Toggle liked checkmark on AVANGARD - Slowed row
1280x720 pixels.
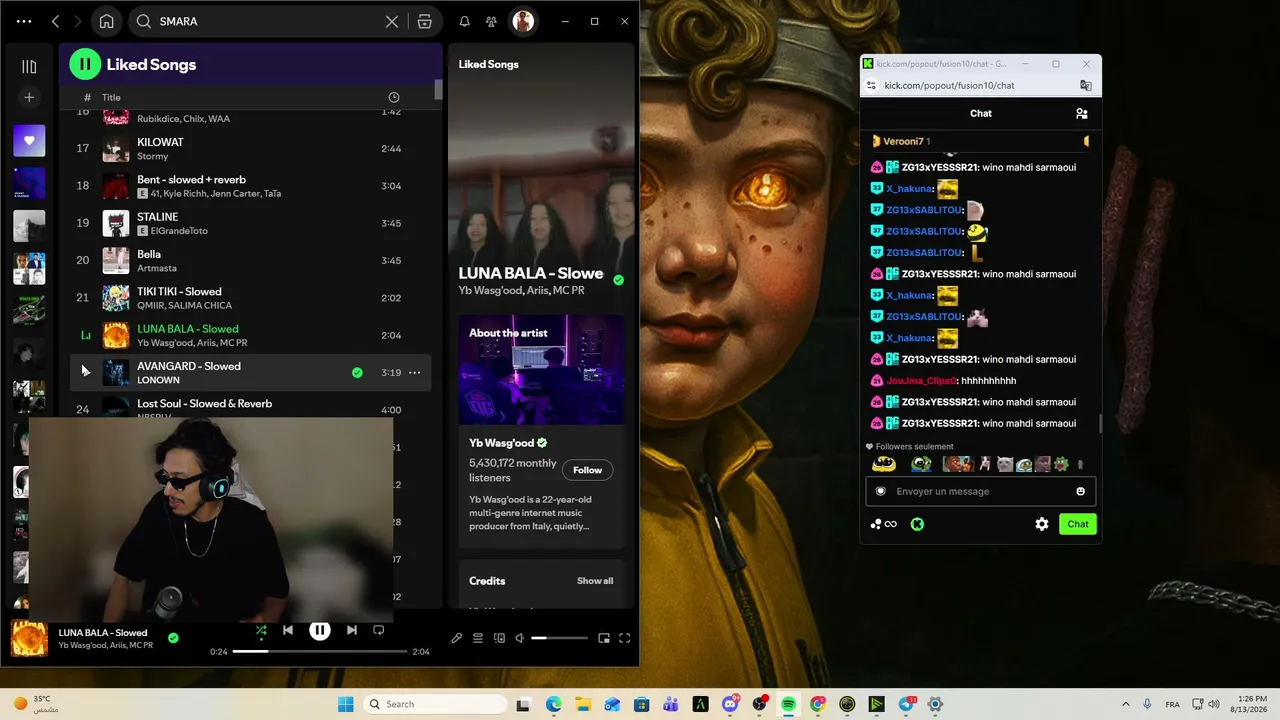tap(357, 373)
